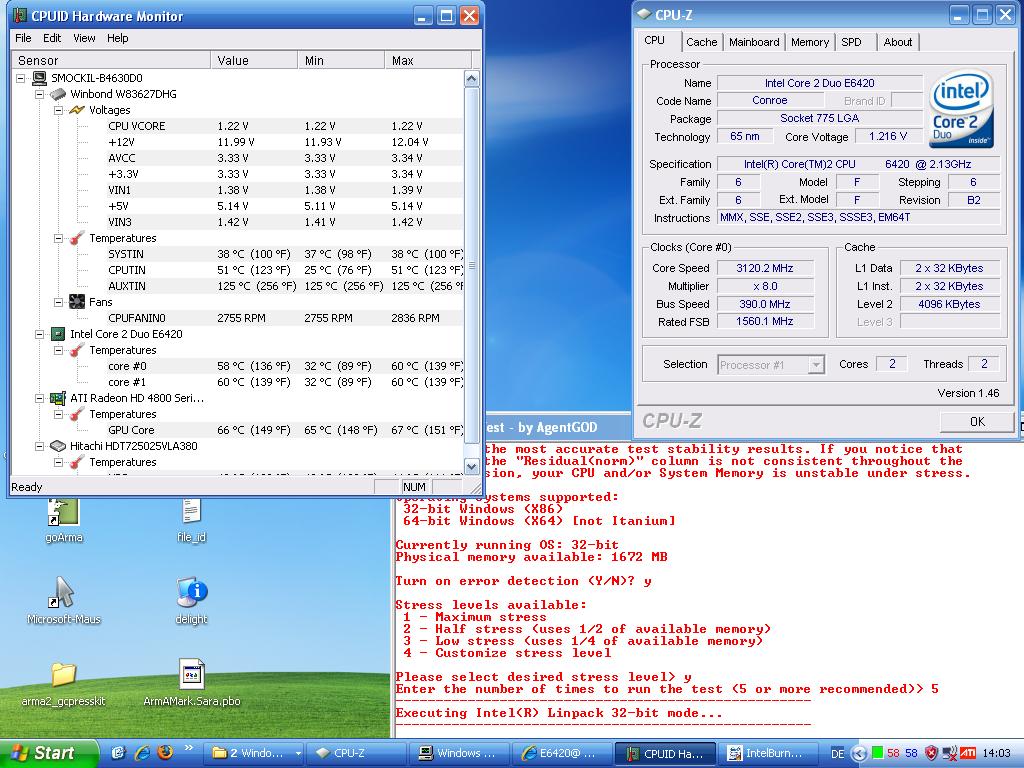Screen dimensions: 1024x768
Task: Click the Intel Core 2 Duo CPU icon
Action: [x=58, y=334]
